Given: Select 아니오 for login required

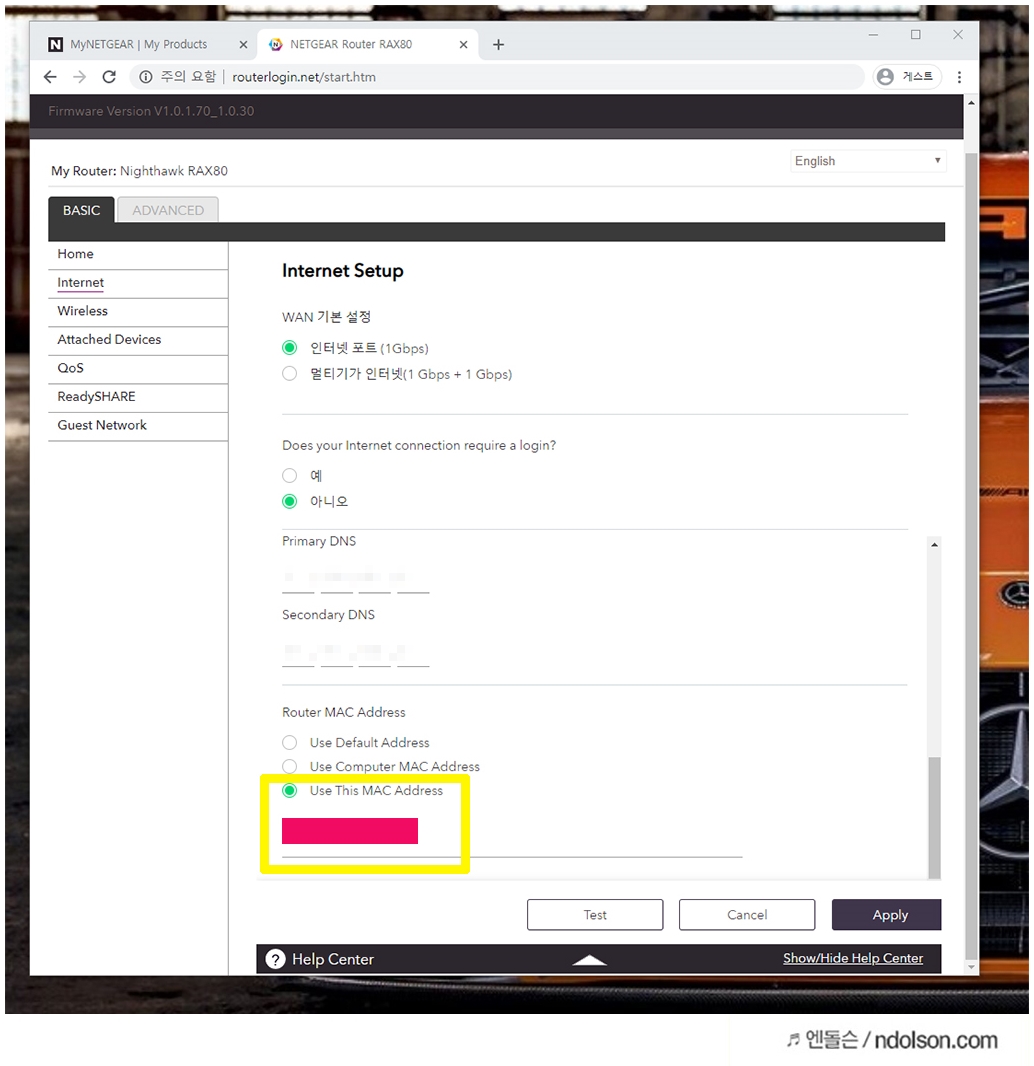Looking at the screenshot, I should click(290, 502).
